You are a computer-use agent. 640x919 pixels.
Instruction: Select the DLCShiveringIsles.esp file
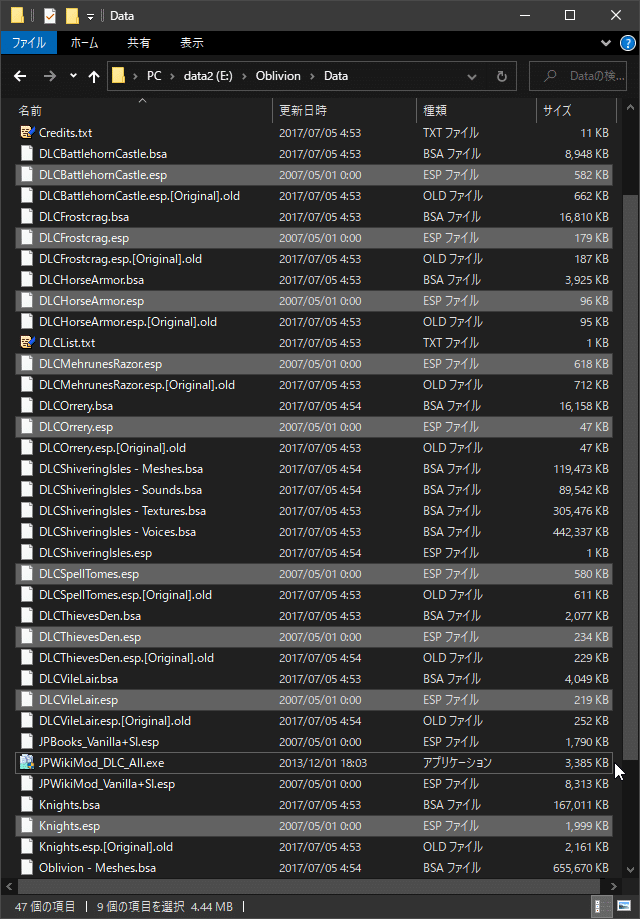(x=314, y=553)
